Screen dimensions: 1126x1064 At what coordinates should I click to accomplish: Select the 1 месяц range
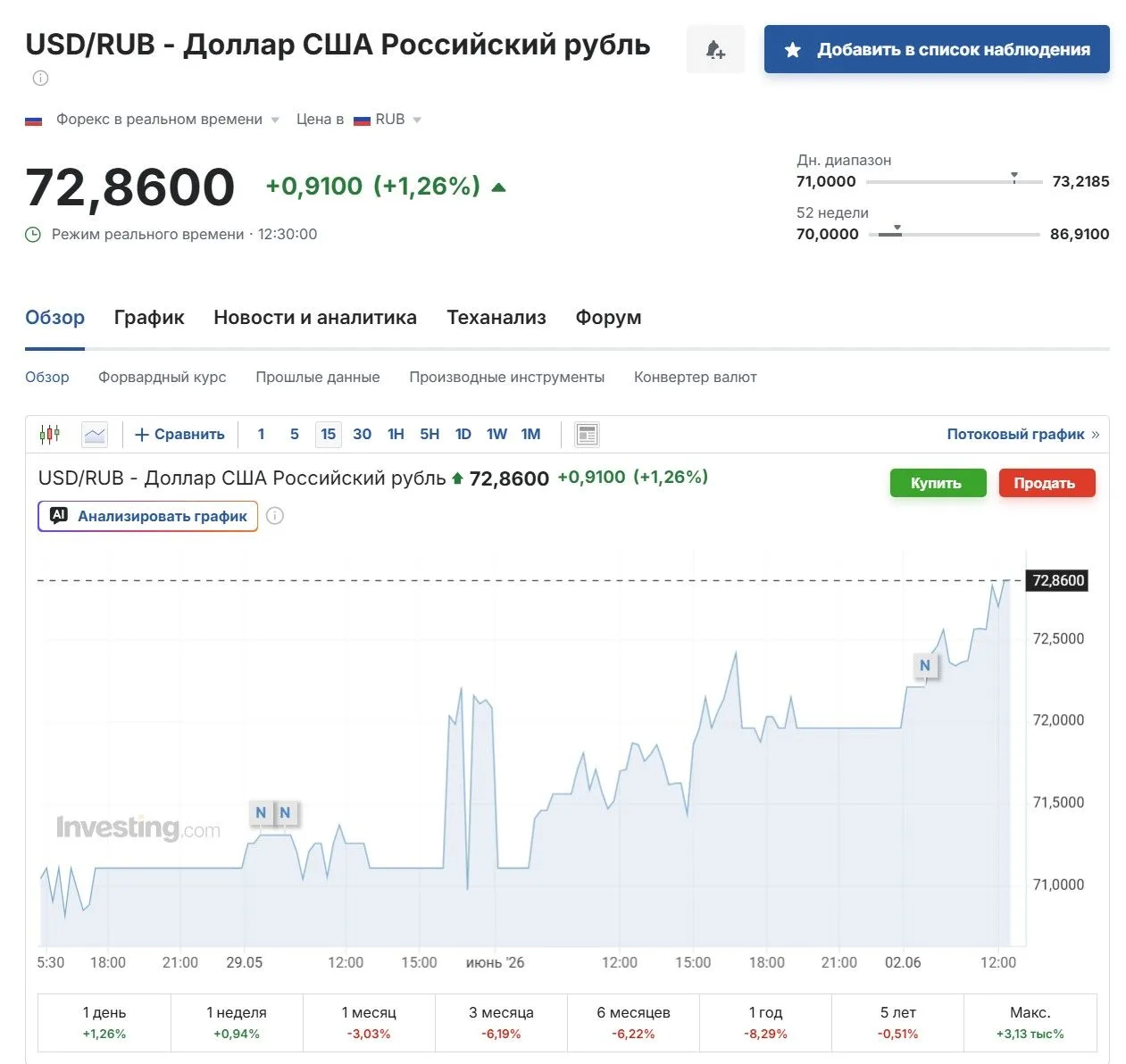click(369, 1023)
